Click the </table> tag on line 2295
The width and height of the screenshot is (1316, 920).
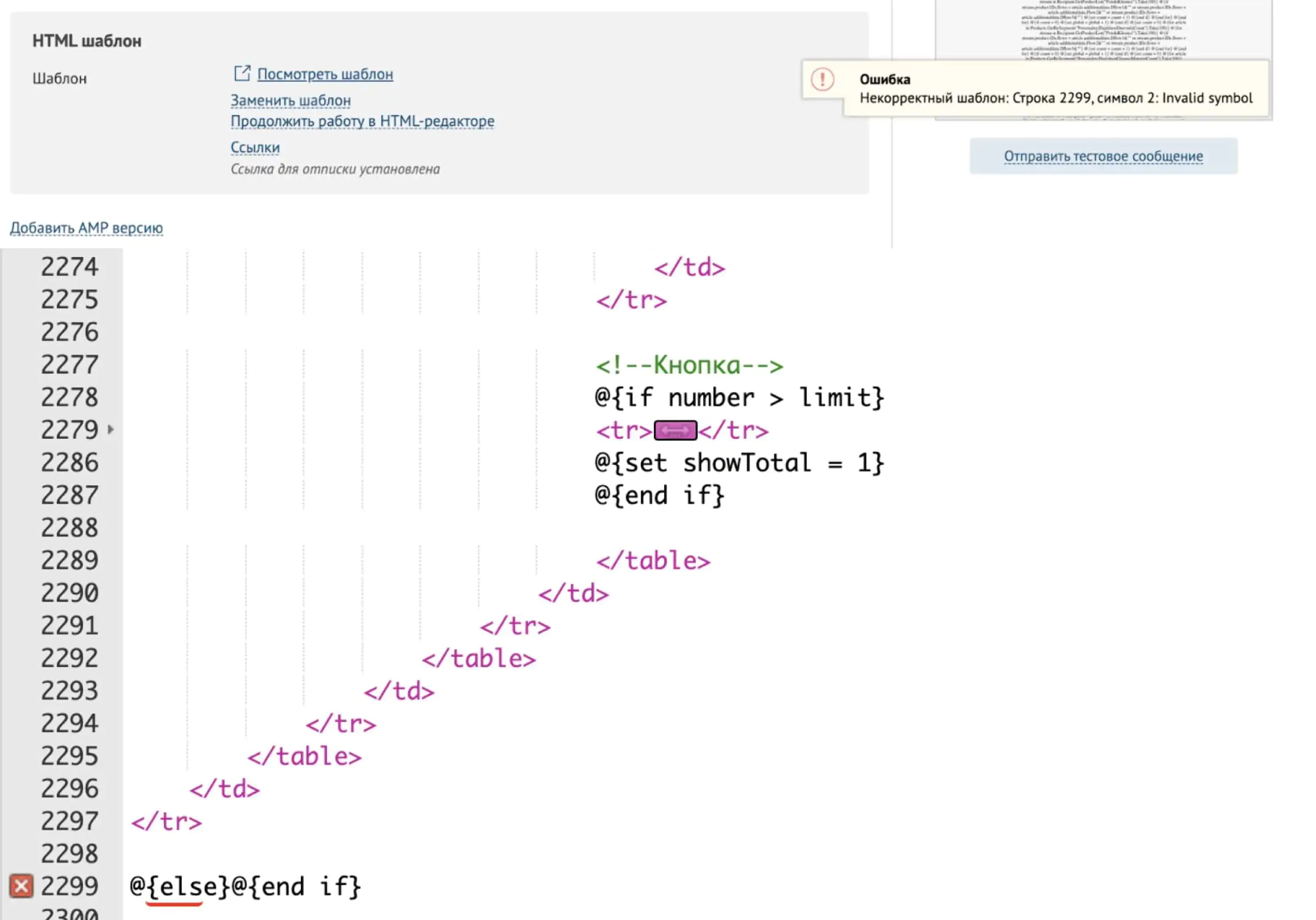coord(305,757)
